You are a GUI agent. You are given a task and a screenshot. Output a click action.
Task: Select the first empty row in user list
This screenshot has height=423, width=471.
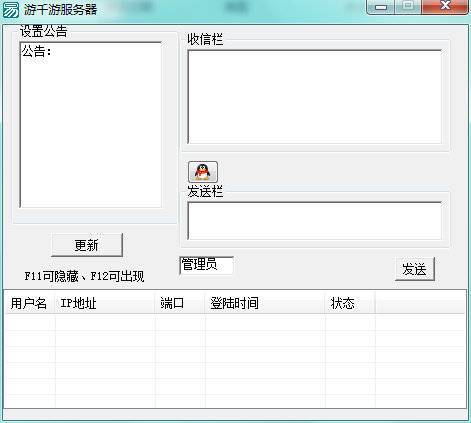tap(235, 322)
